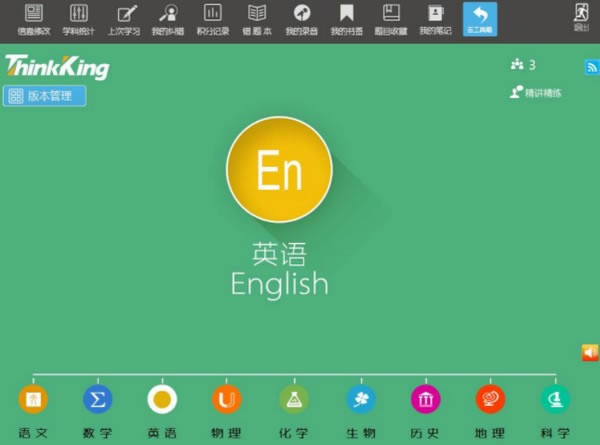Click the blue RSS feed icon
Image resolution: width=600 pixels, height=445 pixels.
[x=591, y=67]
